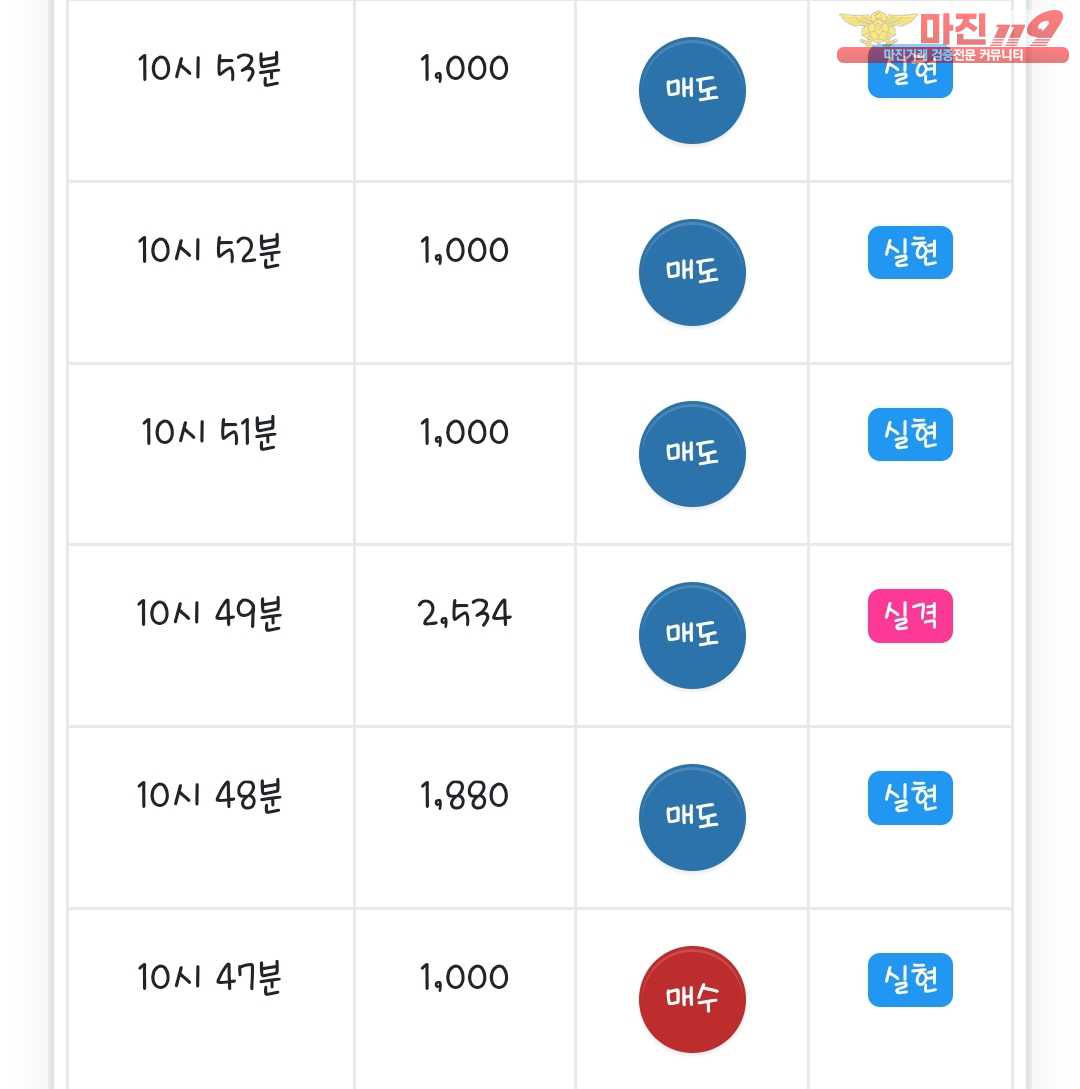Image resolution: width=1080 pixels, height=1089 pixels.
Task: Tap the 실현 badge in the 10시 47분 row
Action: pyautogui.click(x=910, y=980)
